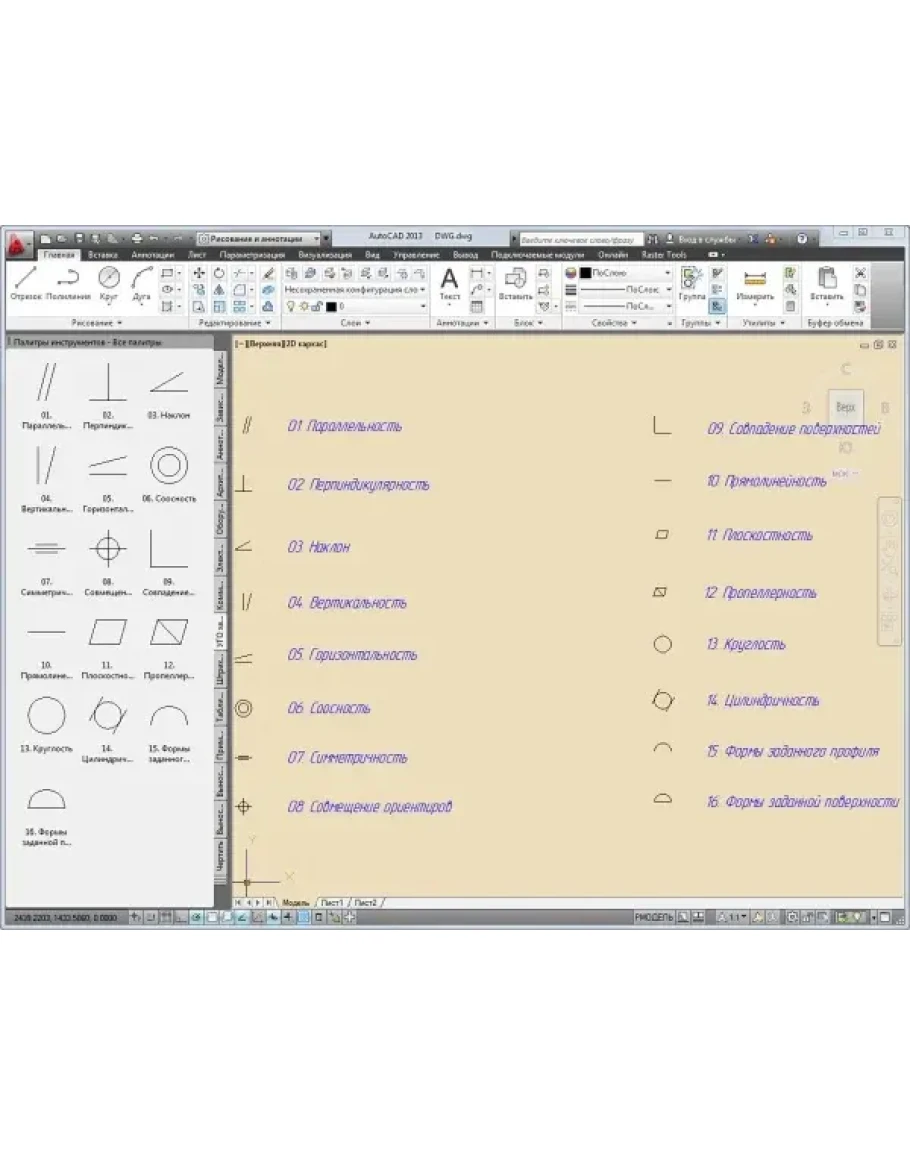Switch to the Вставка ribbon tab
The height and width of the screenshot is (1155, 910).
(x=103, y=255)
